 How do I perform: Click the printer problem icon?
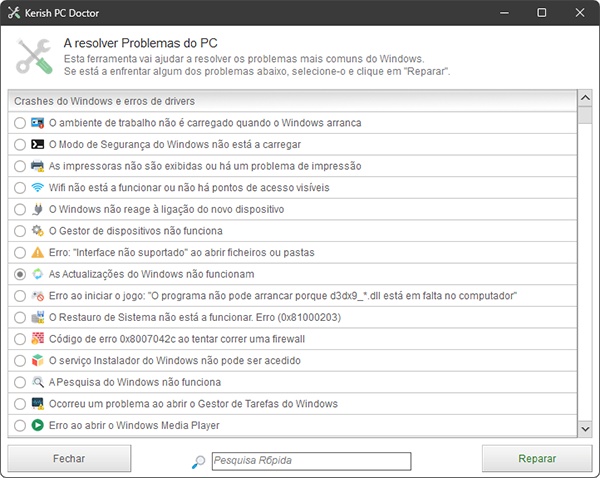coord(38,166)
